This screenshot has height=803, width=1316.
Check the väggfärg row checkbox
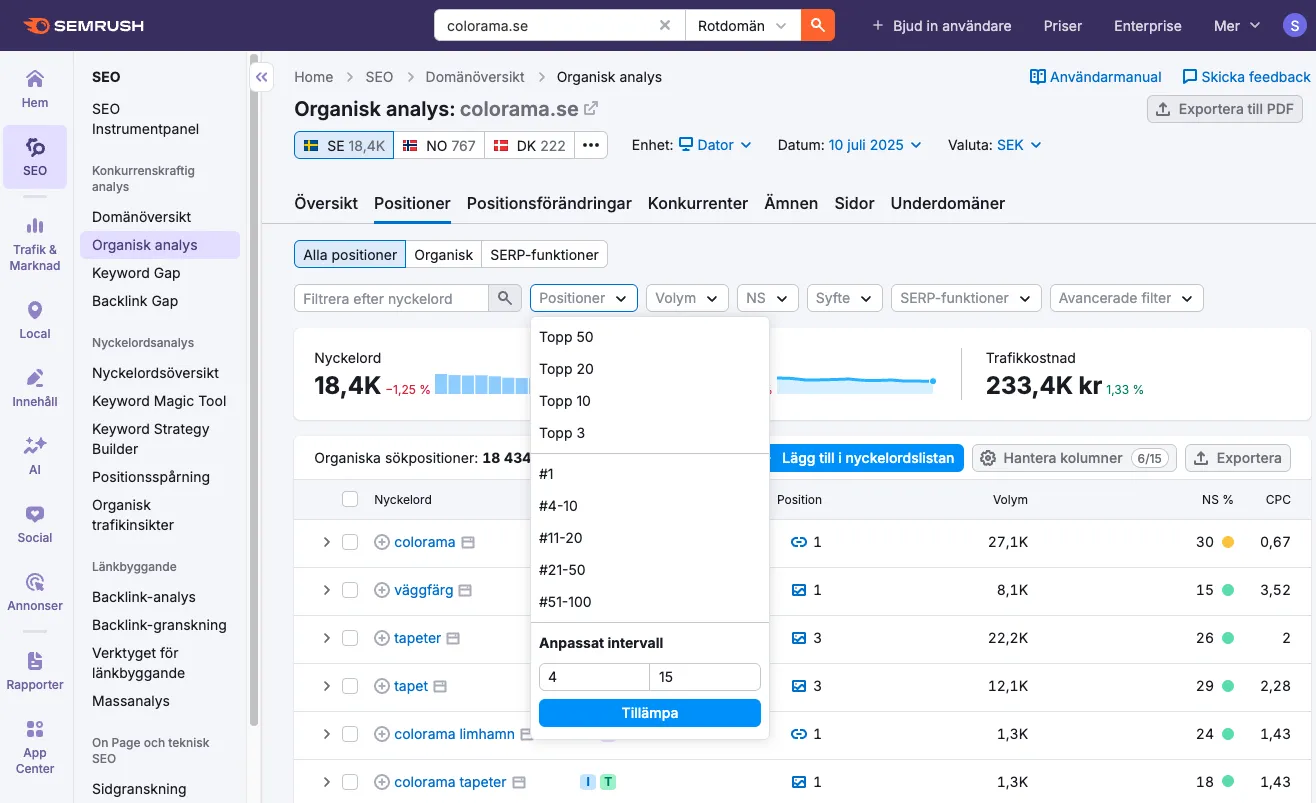(x=350, y=590)
